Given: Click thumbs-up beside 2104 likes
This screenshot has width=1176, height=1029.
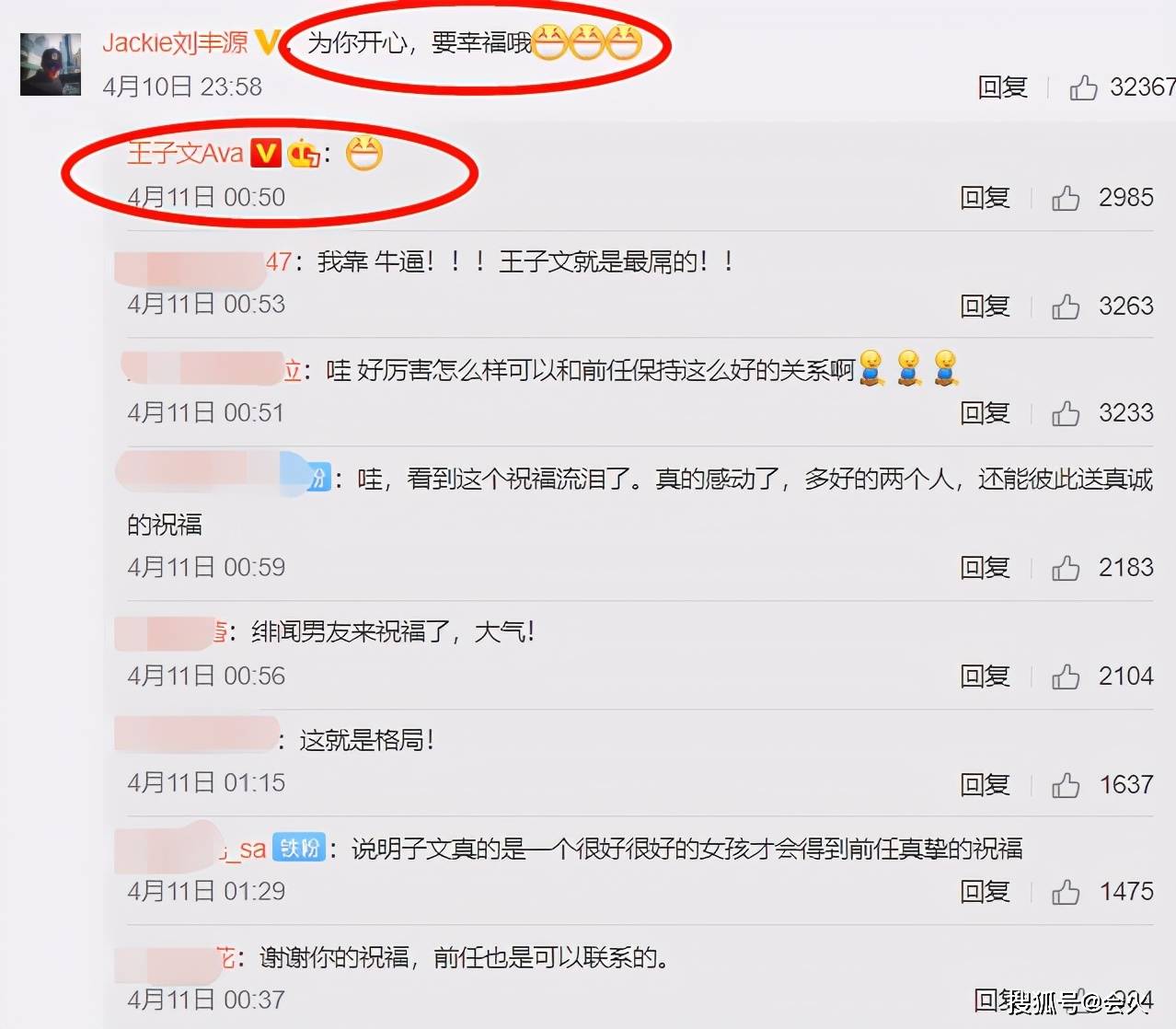Looking at the screenshot, I should click(1066, 676).
